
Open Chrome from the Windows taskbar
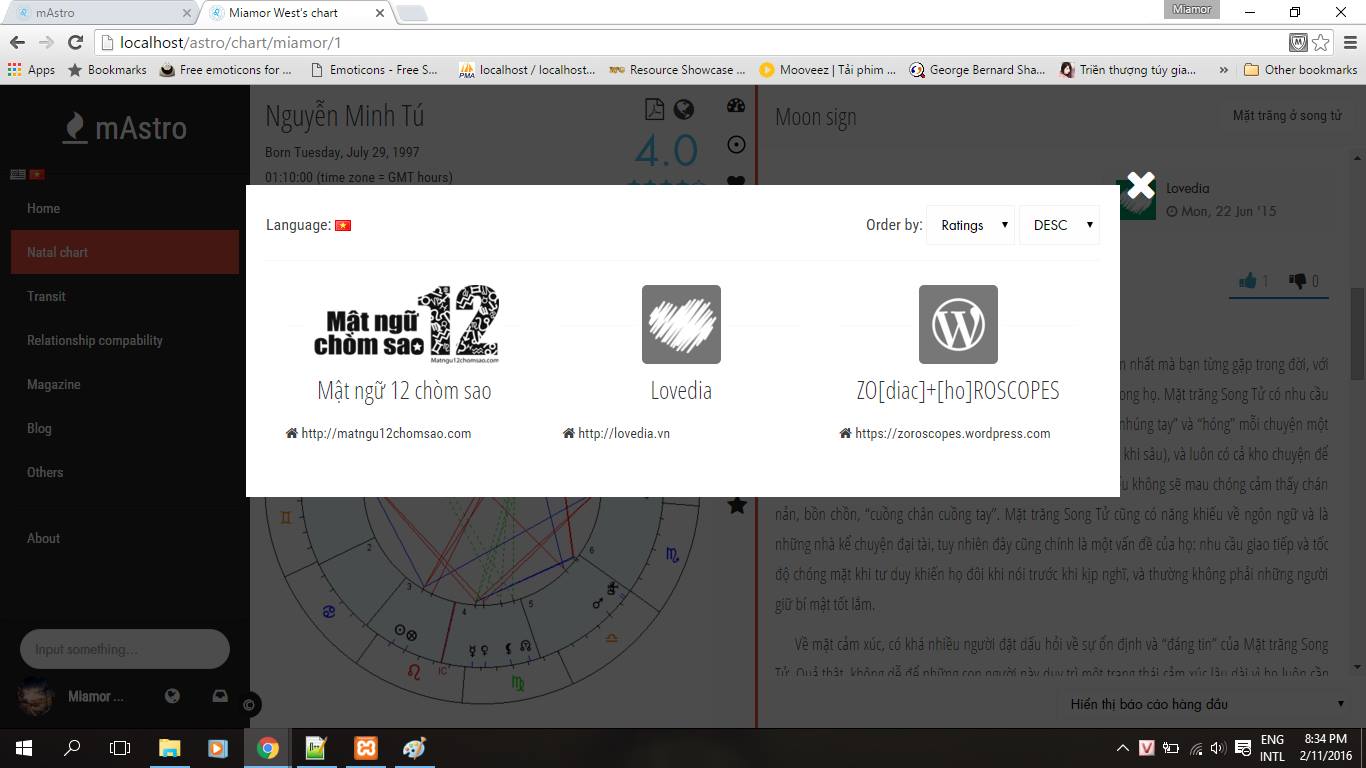tap(267, 748)
